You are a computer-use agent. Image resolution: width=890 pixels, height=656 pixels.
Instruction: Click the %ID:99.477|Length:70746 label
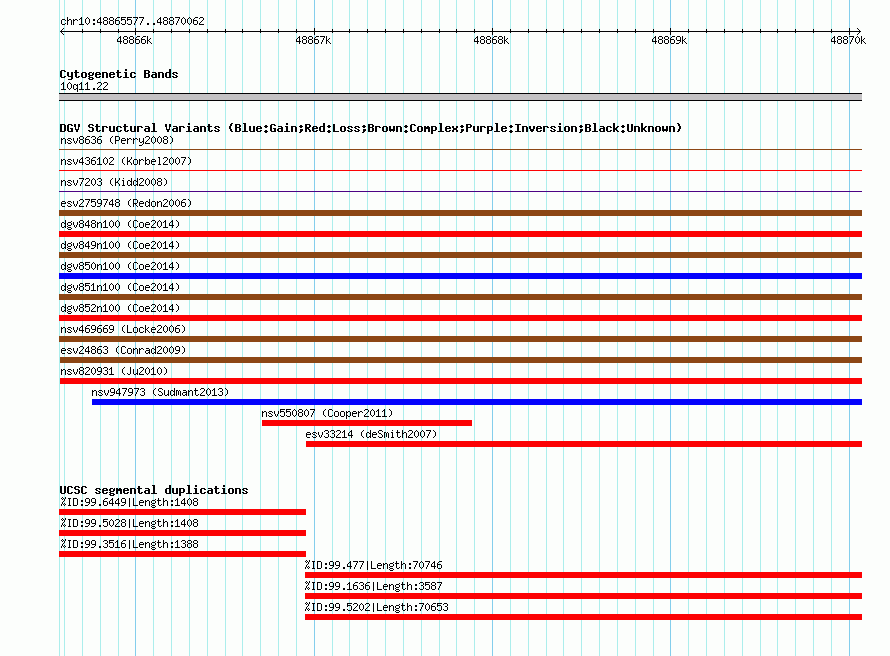click(373, 565)
